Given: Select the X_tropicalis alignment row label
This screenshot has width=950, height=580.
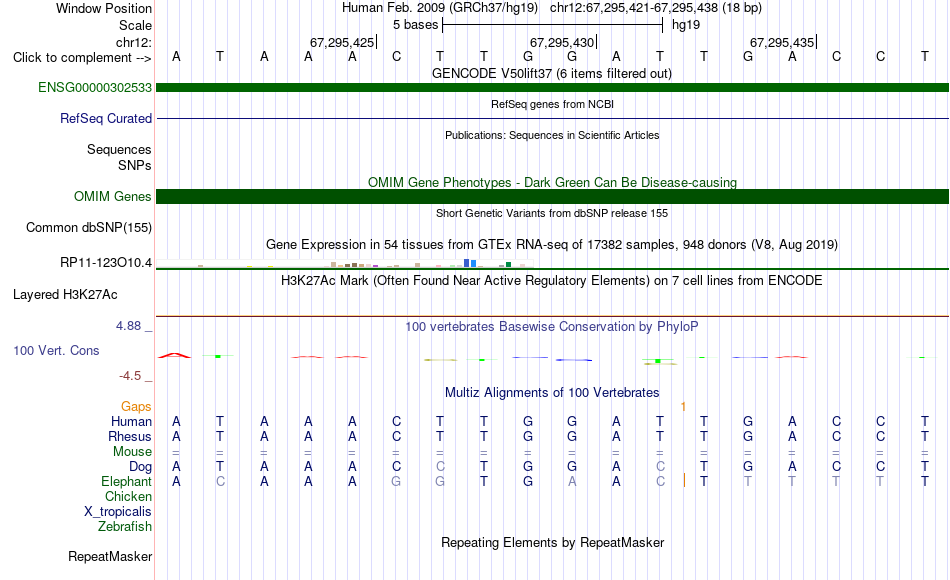Looking at the screenshot, I should [x=118, y=512].
